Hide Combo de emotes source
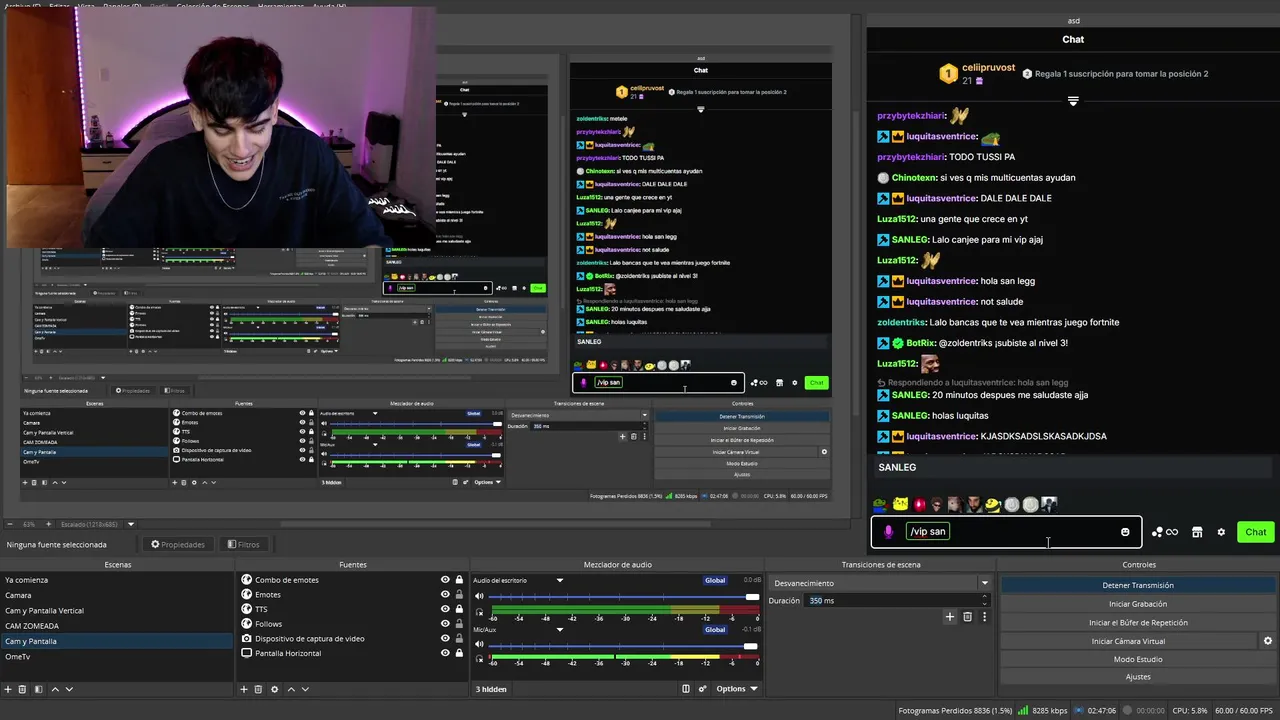1280x720 pixels. point(446,580)
